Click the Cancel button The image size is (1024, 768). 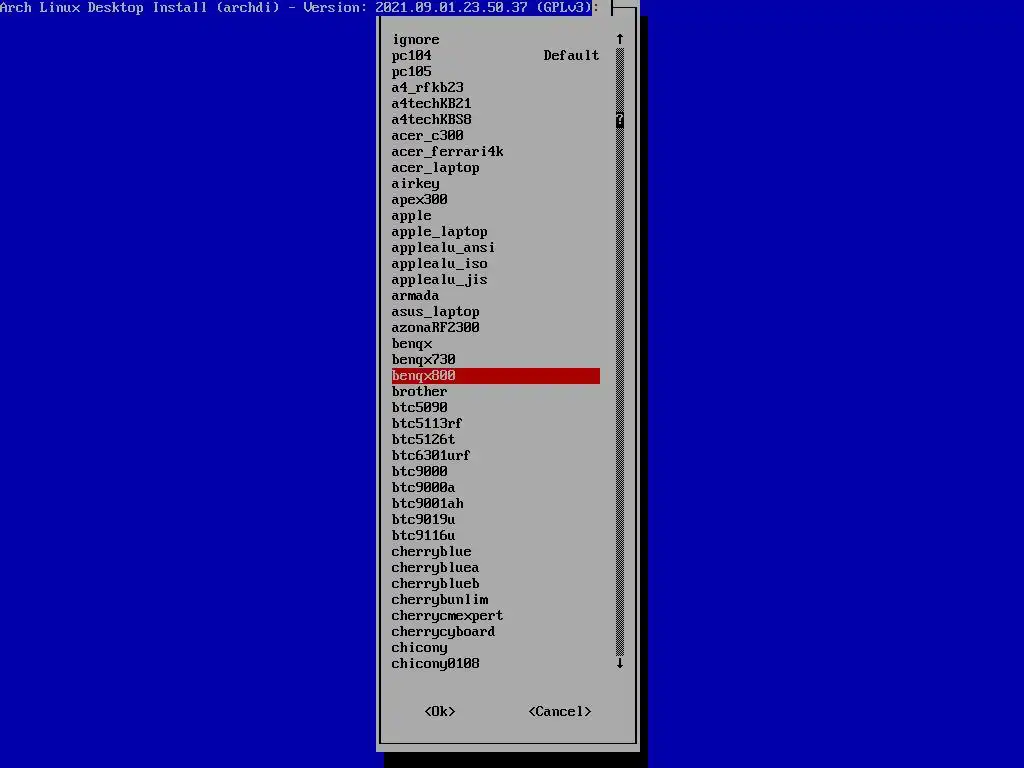pyautogui.click(x=560, y=711)
